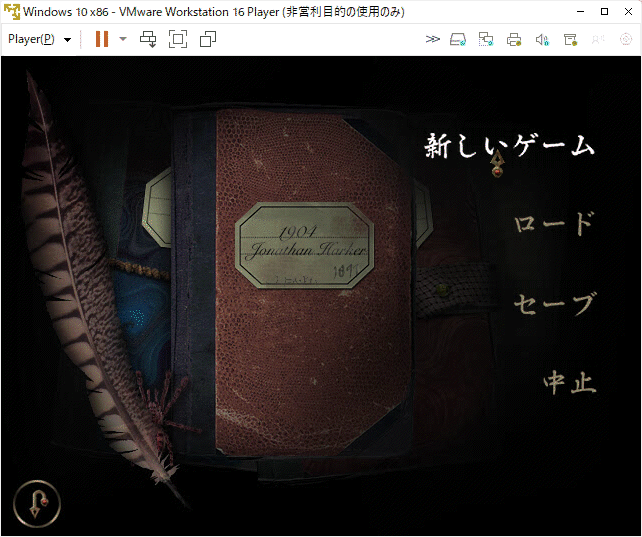Image resolution: width=642 pixels, height=537 pixels.
Task: Close the VMware Player window
Action: (x=628, y=11)
